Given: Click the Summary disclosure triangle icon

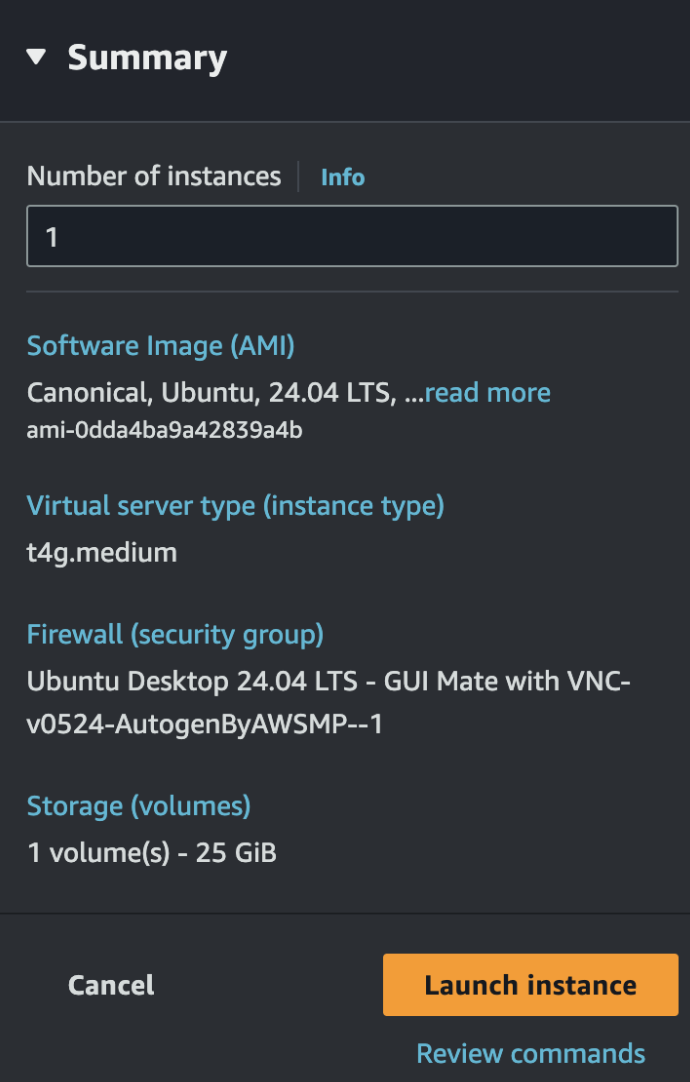Looking at the screenshot, I should [36, 57].
